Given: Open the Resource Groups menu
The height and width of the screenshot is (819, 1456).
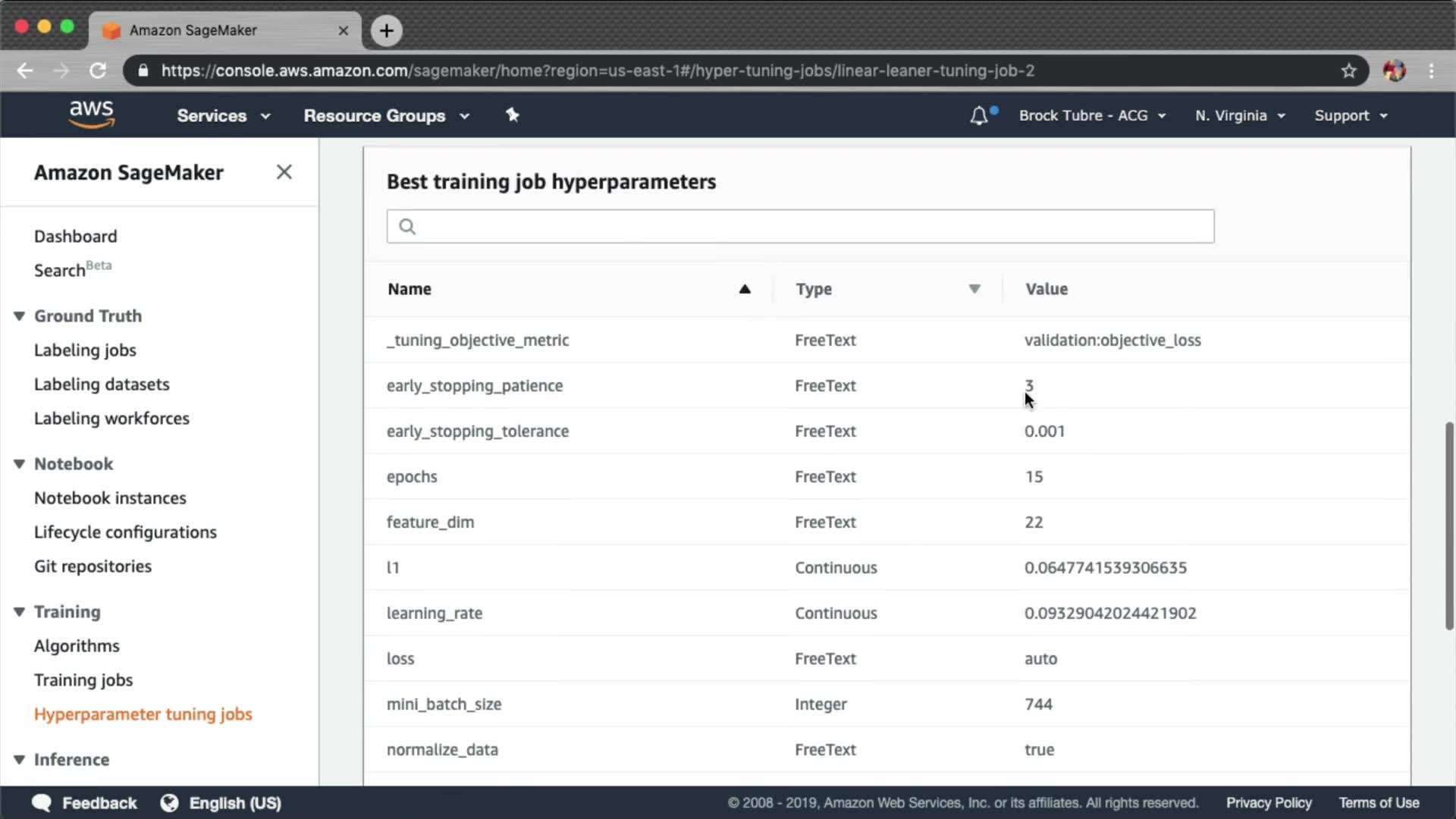Looking at the screenshot, I should 386,116.
